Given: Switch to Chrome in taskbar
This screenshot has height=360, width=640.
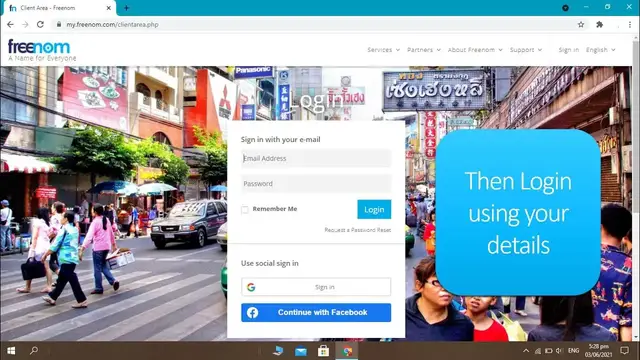Looking at the screenshot, I should (x=347, y=351).
